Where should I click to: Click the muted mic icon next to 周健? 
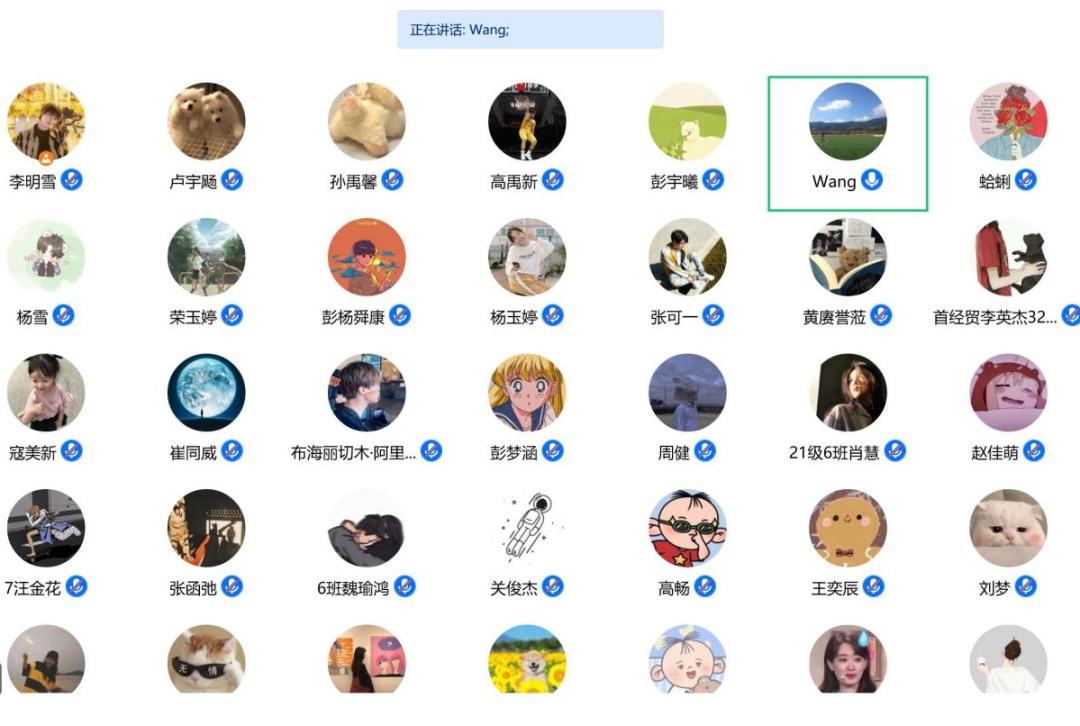[705, 451]
